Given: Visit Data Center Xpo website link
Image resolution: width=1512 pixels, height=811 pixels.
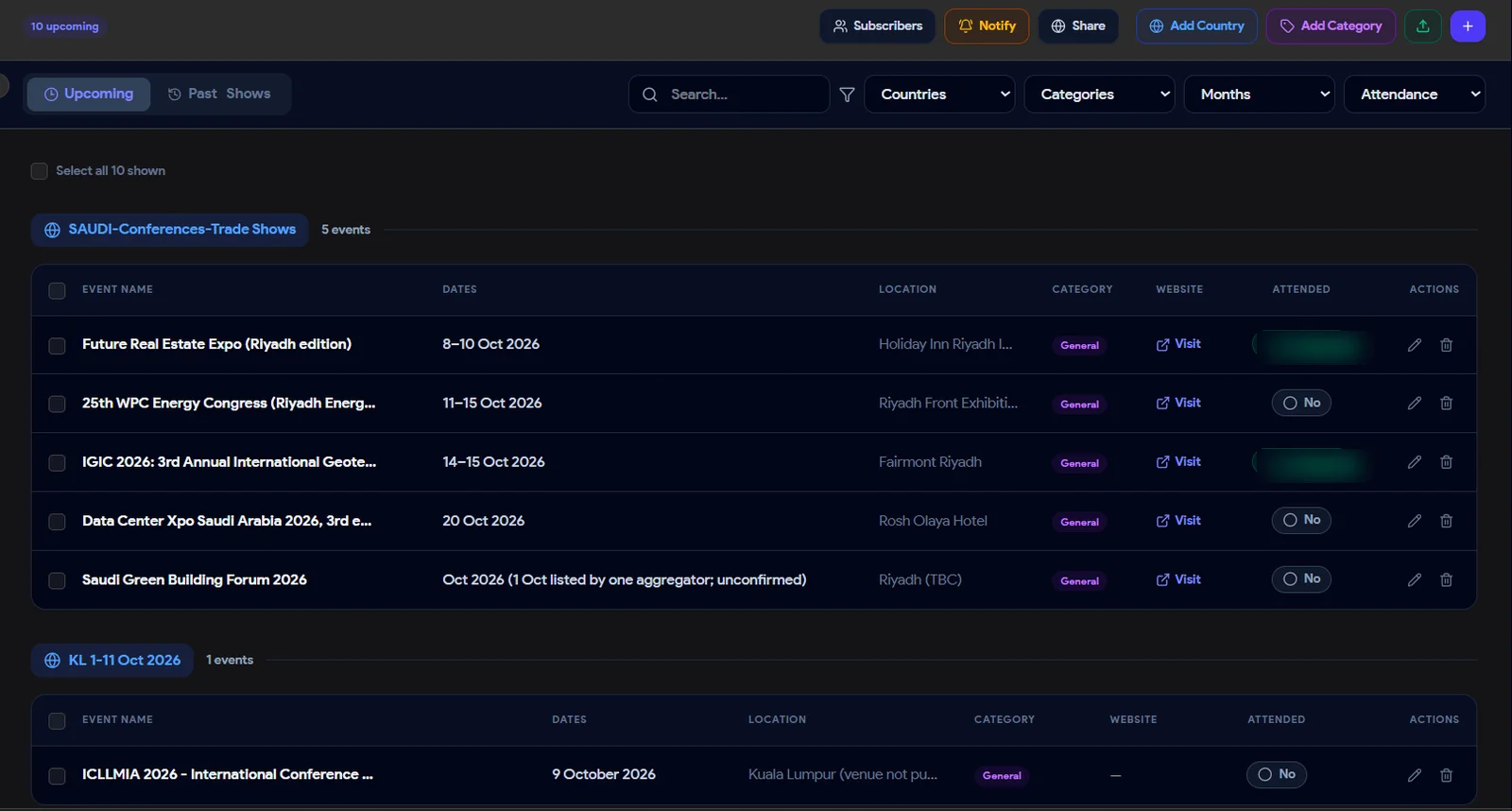Looking at the screenshot, I should click(x=1178, y=521).
